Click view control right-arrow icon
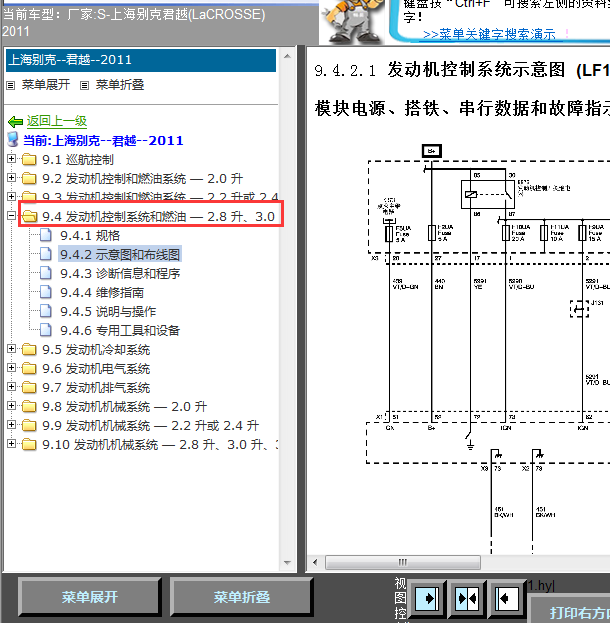The height and width of the screenshot is (623, 610). pyautogui.click(x=427, y=598)
